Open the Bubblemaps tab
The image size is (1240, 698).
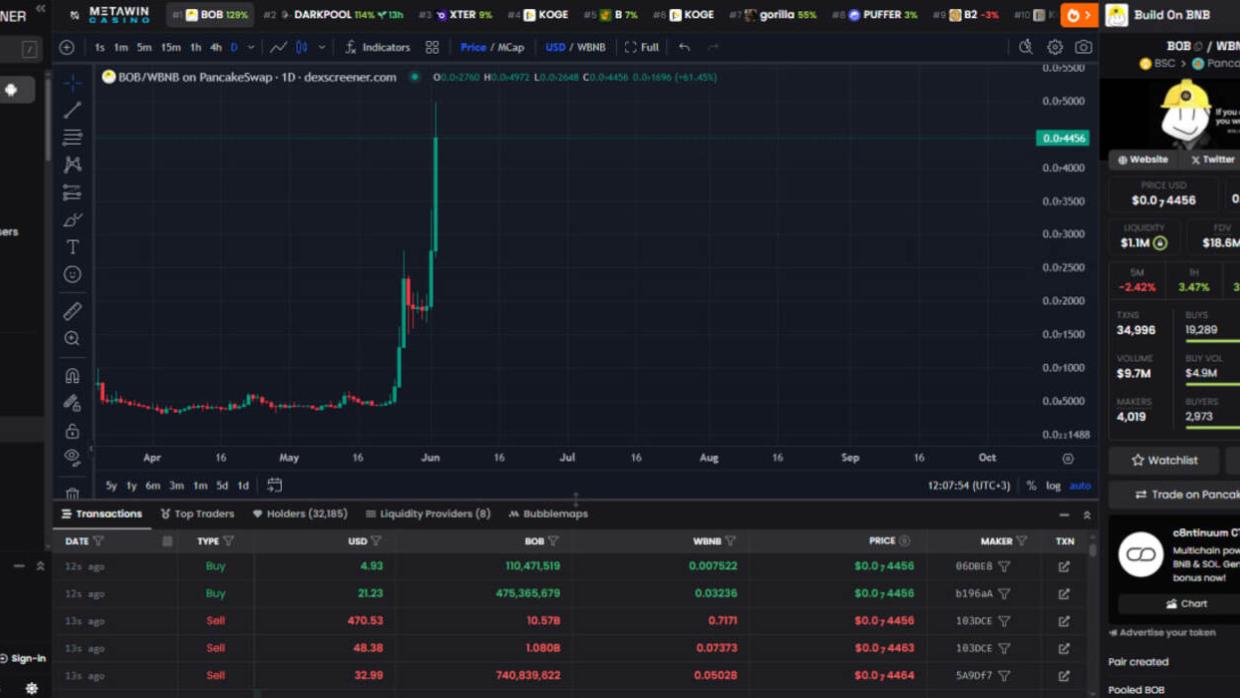(548, 514)
